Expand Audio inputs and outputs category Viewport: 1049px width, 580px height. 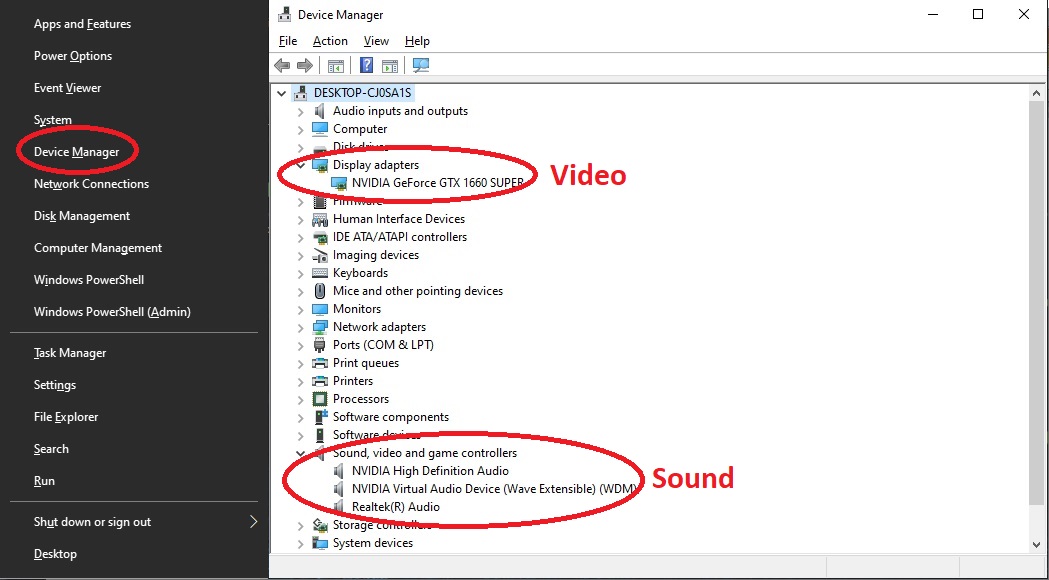point(300,111)
